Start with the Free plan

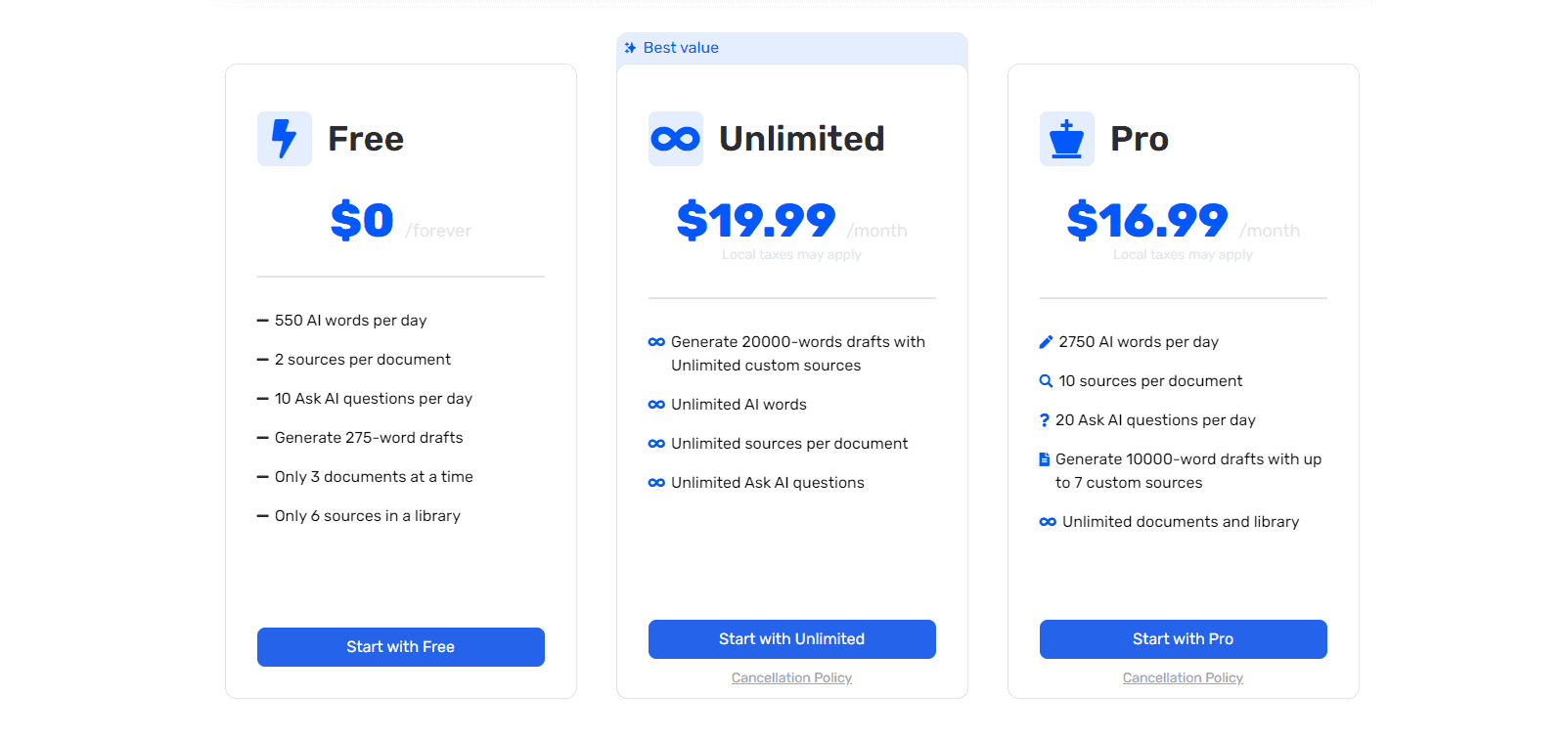(x=401, y=647)
